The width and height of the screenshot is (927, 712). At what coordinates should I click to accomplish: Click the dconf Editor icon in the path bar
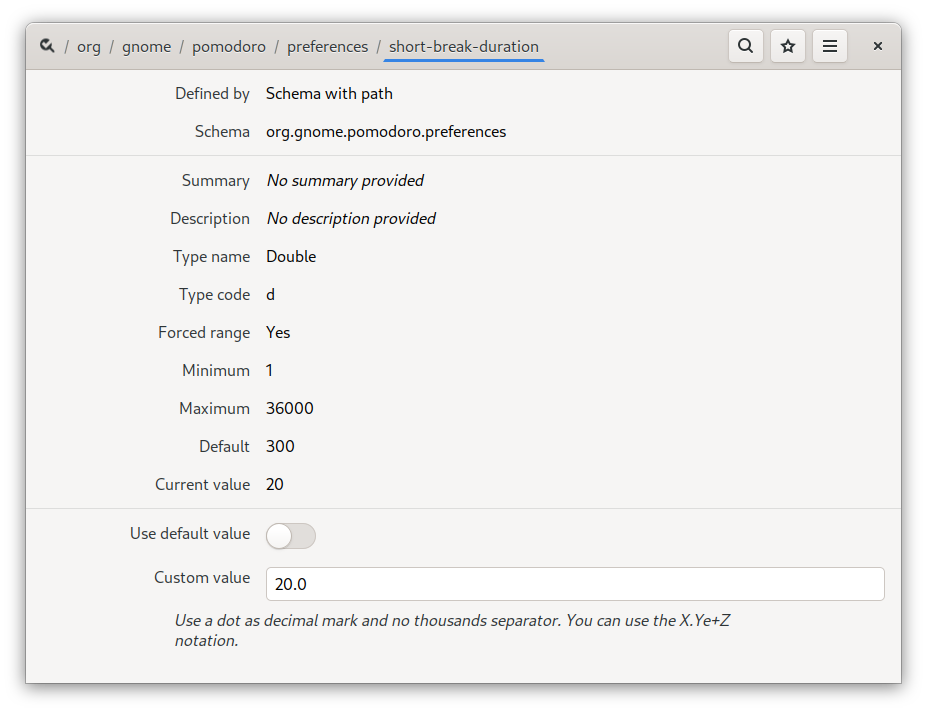click(x=47, y=46)
